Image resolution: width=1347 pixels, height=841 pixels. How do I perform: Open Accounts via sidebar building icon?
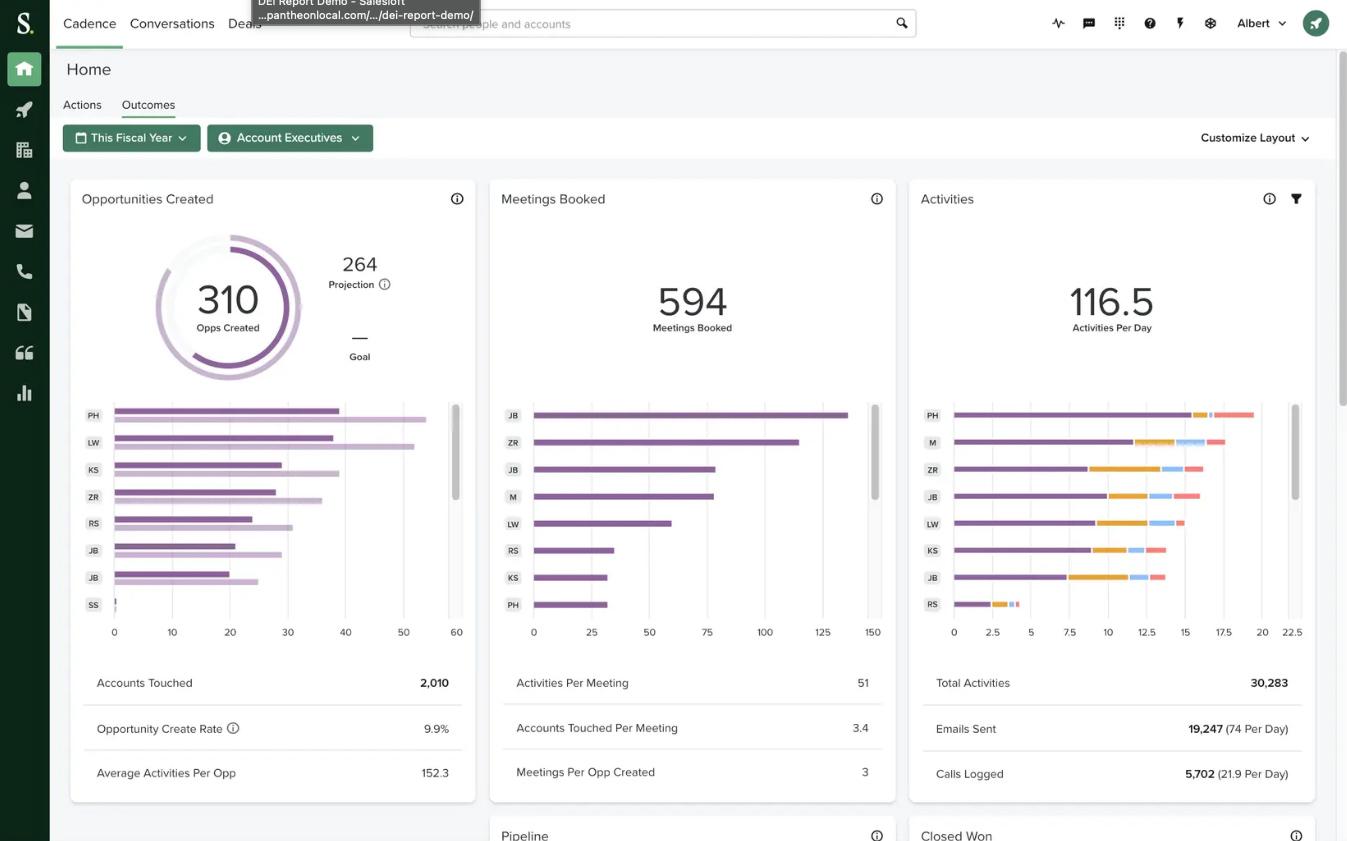point(24,150)
